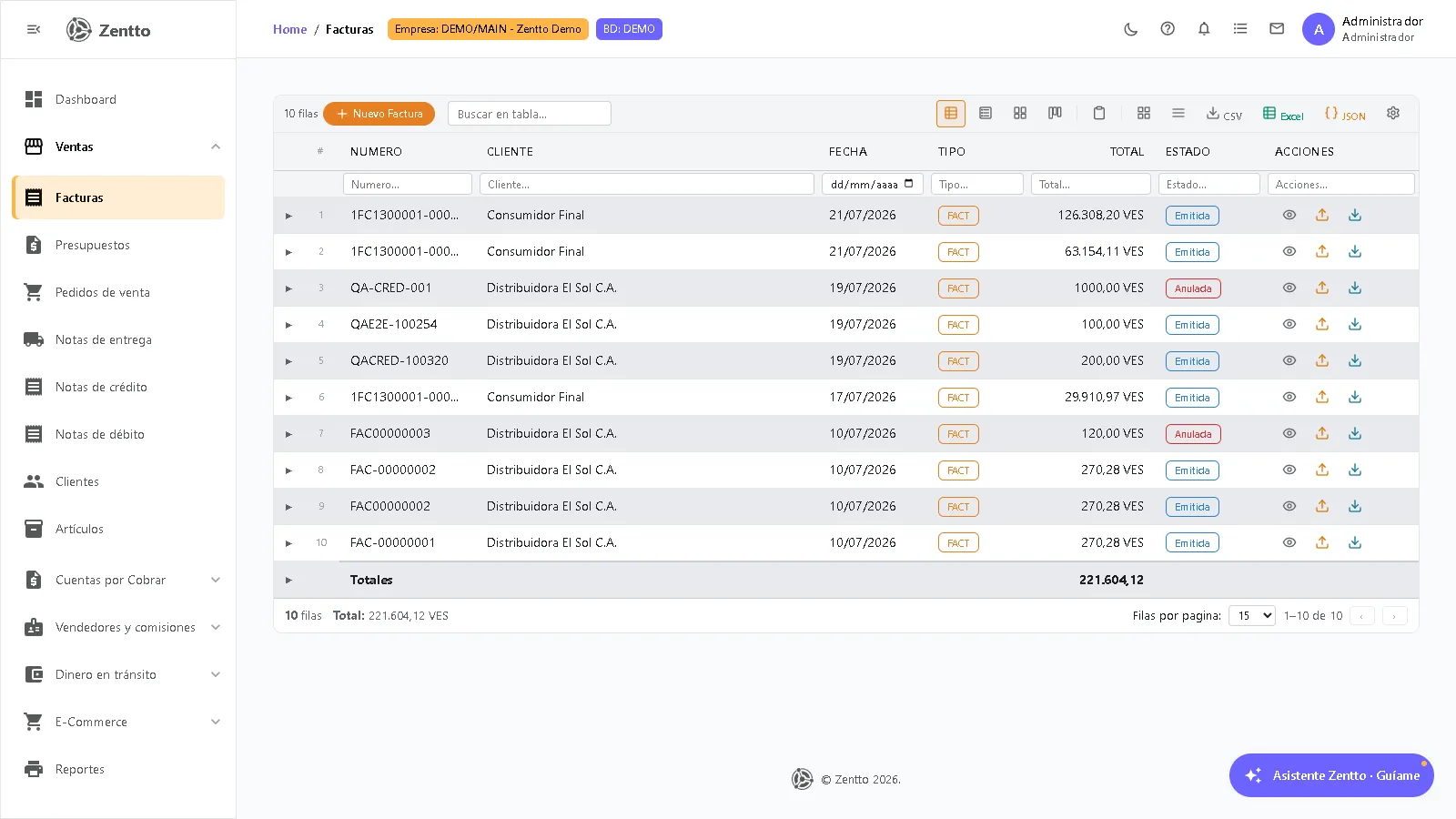
Task: Share invoice FAC-00000001 with upload icon
Action: tap(1322, 542)
